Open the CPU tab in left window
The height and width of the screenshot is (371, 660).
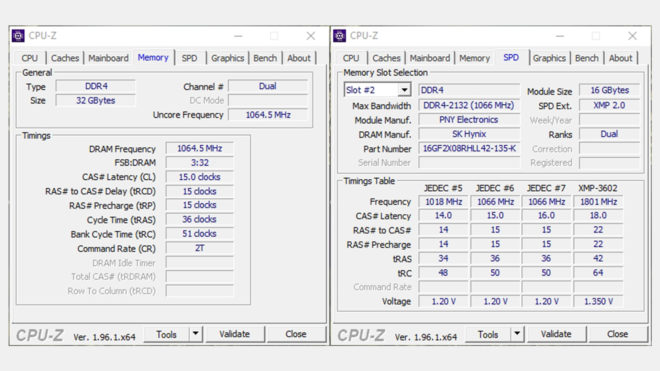[x=29, y=58]
